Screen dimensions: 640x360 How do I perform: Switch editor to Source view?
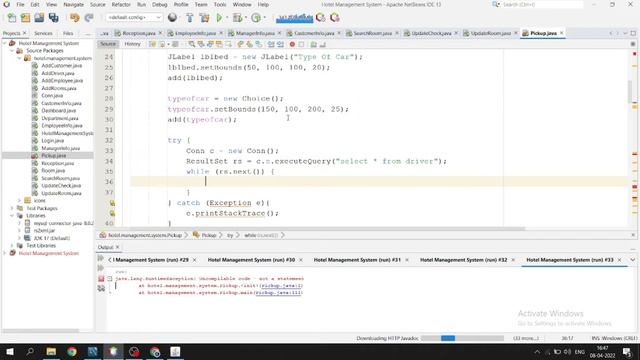pos(108,44)
